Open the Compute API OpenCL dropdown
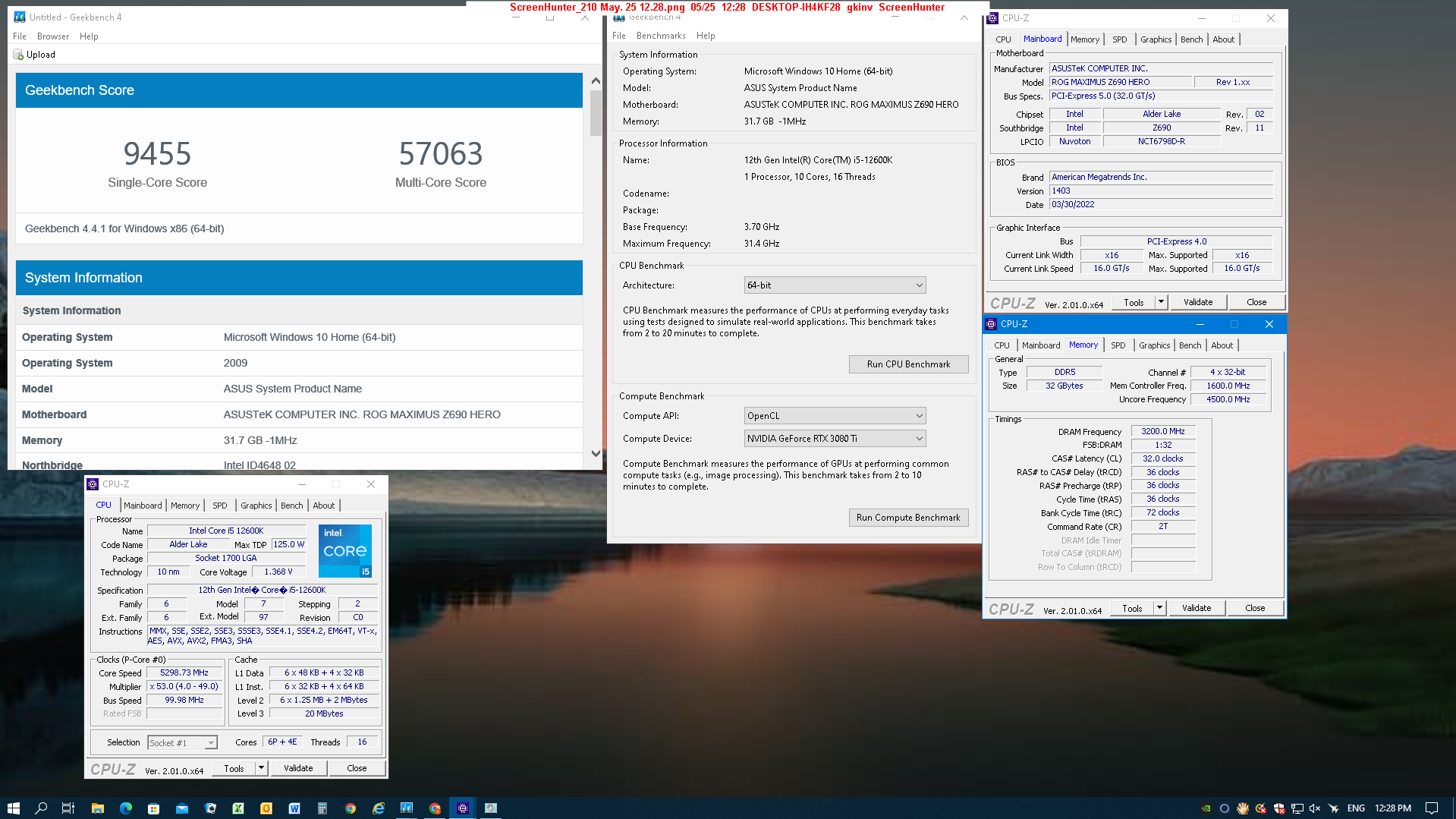Screen dimensions: 1456x819 click(835, 416)
